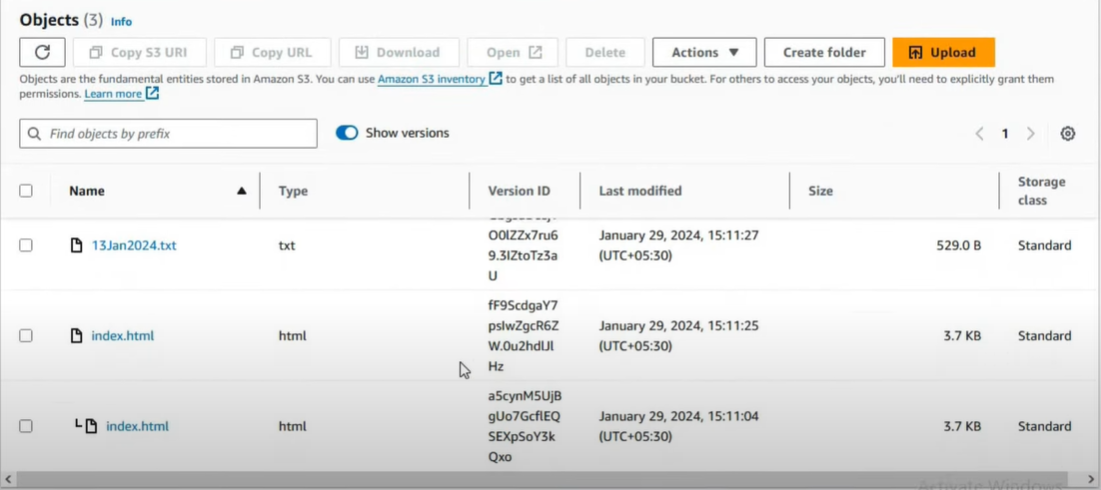1101x490 pixels.
Task: Click the horizontal scrollbar at bottom
Action: point(541,479)
